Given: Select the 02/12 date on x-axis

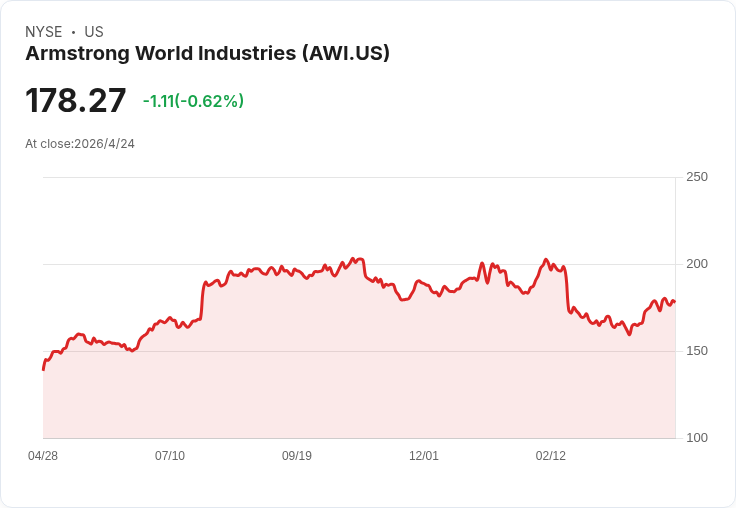Looking at the screenshot, I should (x=551, y=456).
